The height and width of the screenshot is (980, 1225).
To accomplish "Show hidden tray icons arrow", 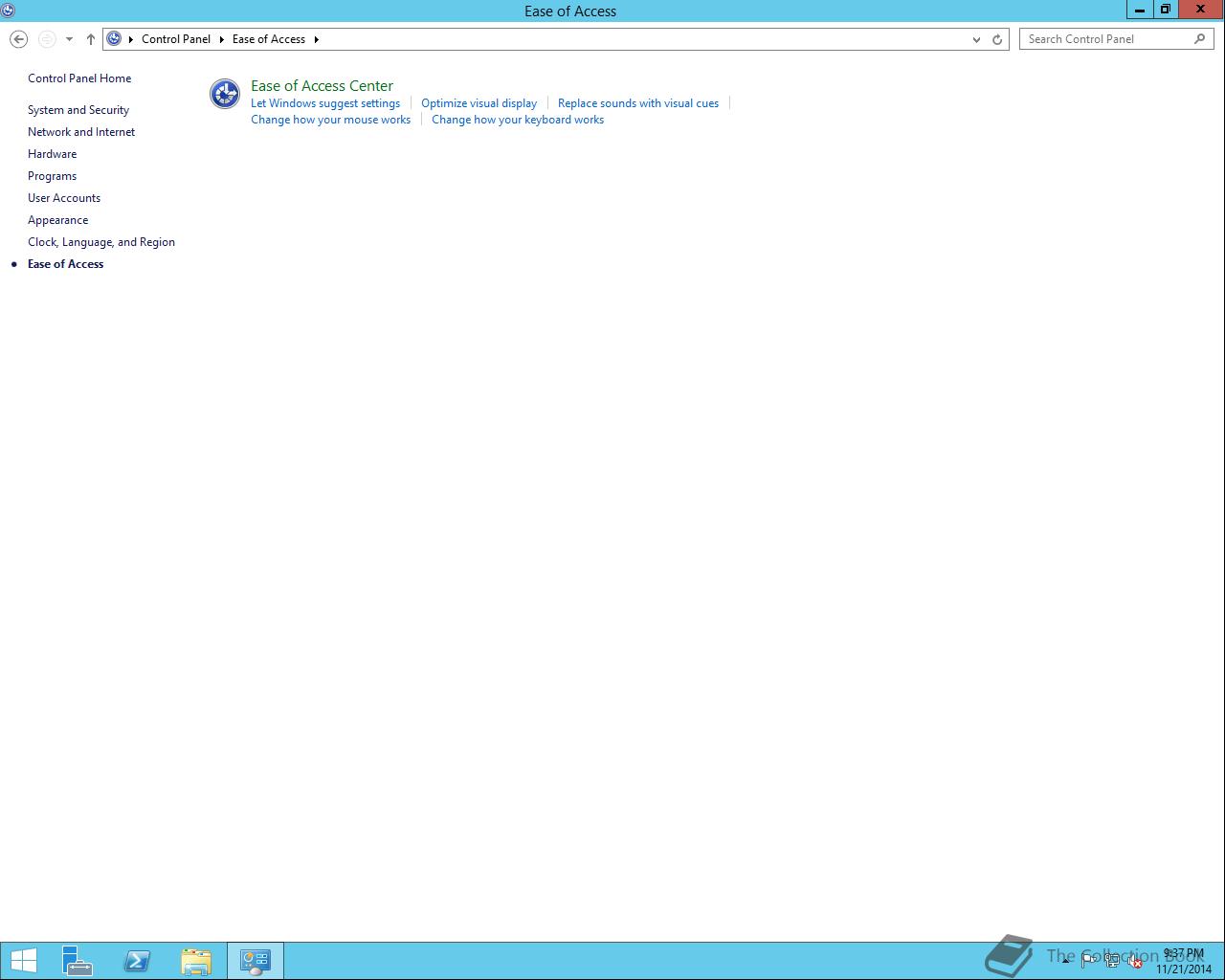I will pyautogui.click(x=1065, y=961).
